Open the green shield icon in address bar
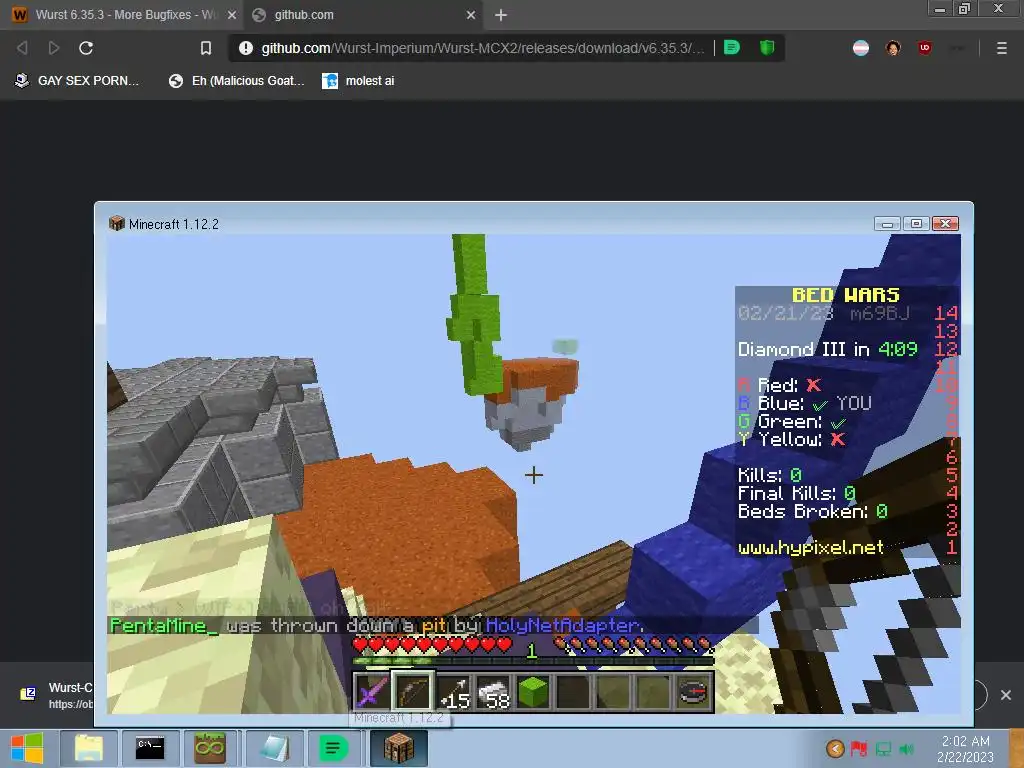Screen dimensions: 1024x768 [x=767, y=47]
